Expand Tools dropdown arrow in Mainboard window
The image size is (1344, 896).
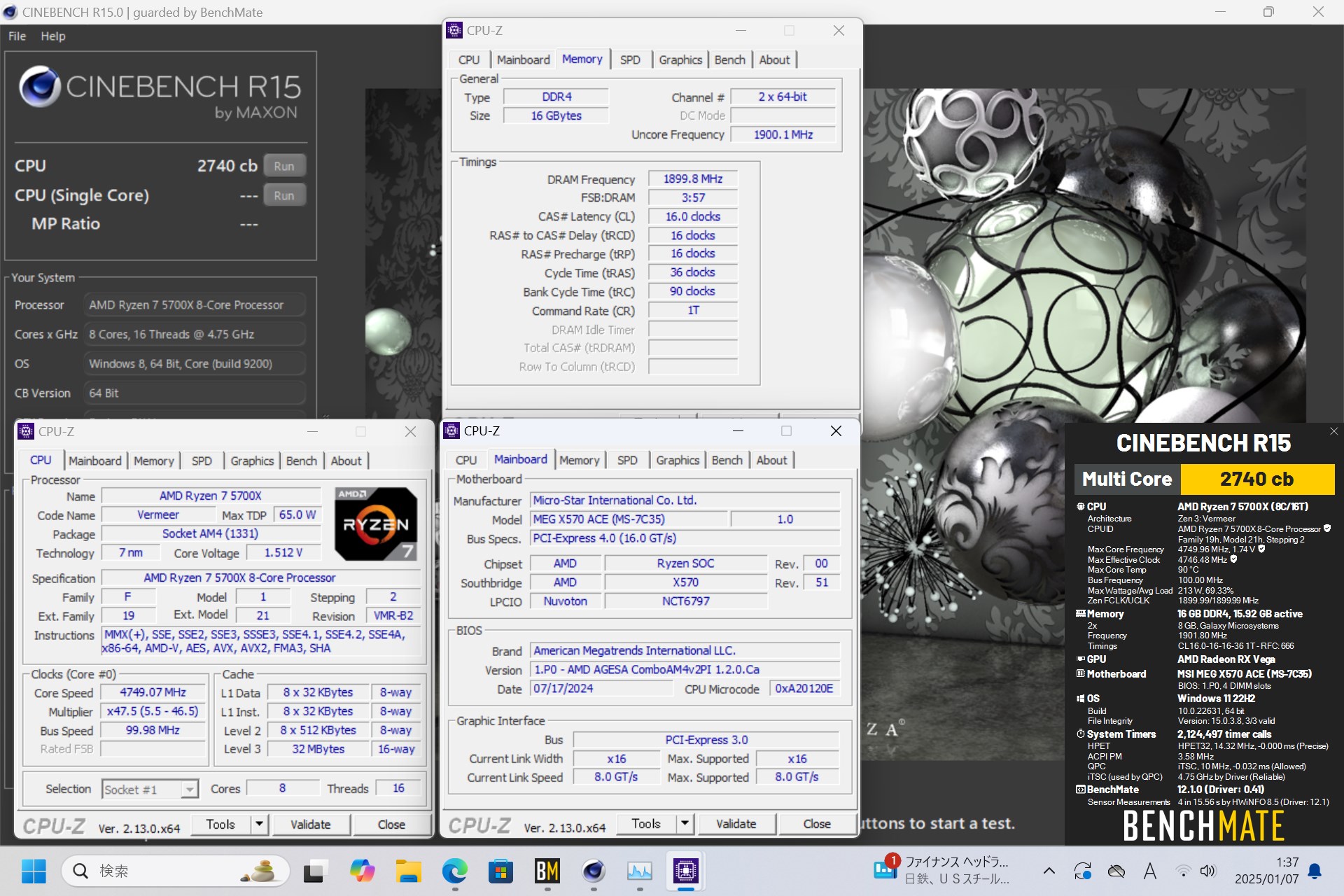coord(685,824)
